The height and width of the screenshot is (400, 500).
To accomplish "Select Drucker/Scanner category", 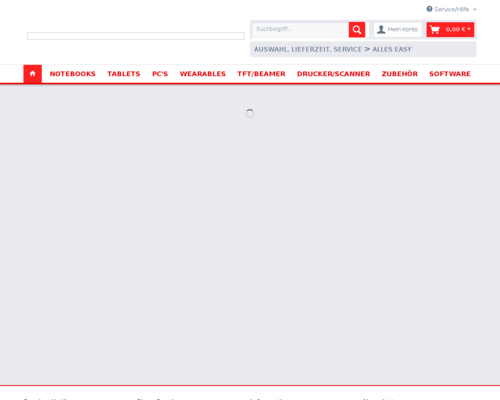I will tap(334, 74).
